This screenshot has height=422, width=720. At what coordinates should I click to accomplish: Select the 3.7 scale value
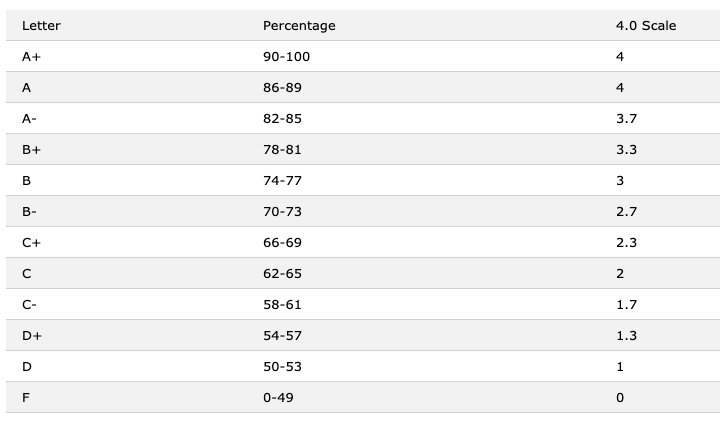click(626, 119)
